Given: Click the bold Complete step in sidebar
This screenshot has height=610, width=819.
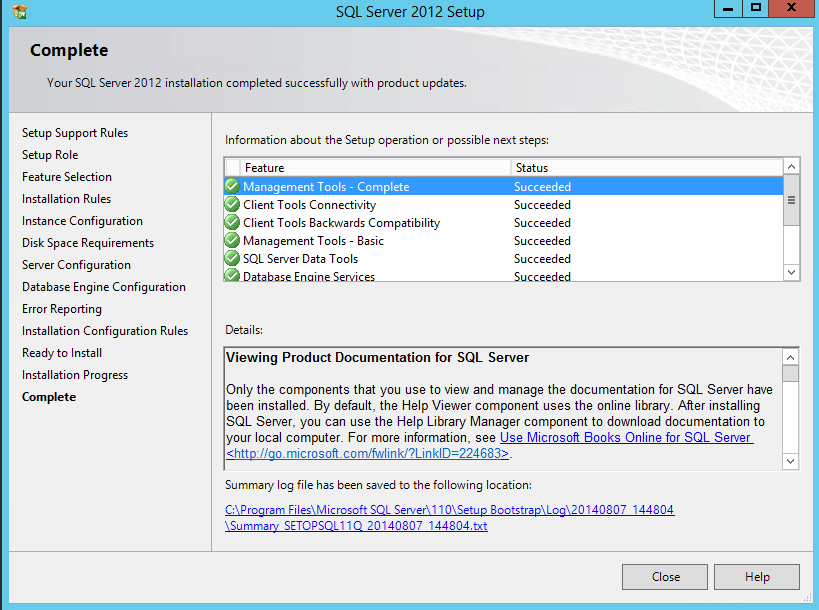Looking at the screenshot, I should coord(49,396).
